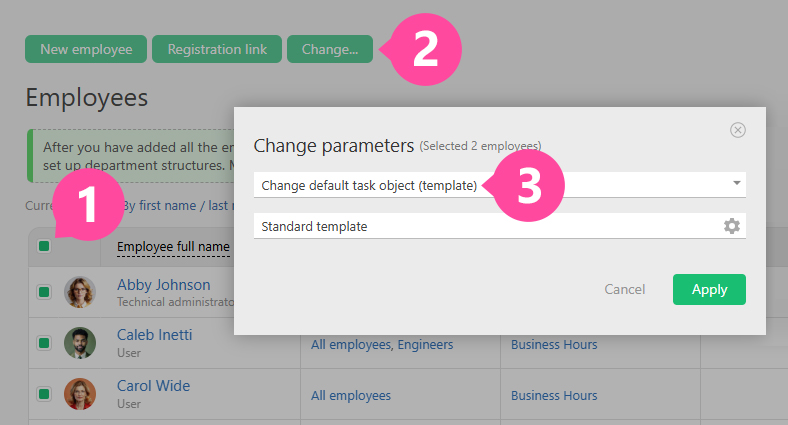This screenshot has width=788, height=425.
Task: Cancel the Change parameters dialog
Action: click(x=624, y=289)
